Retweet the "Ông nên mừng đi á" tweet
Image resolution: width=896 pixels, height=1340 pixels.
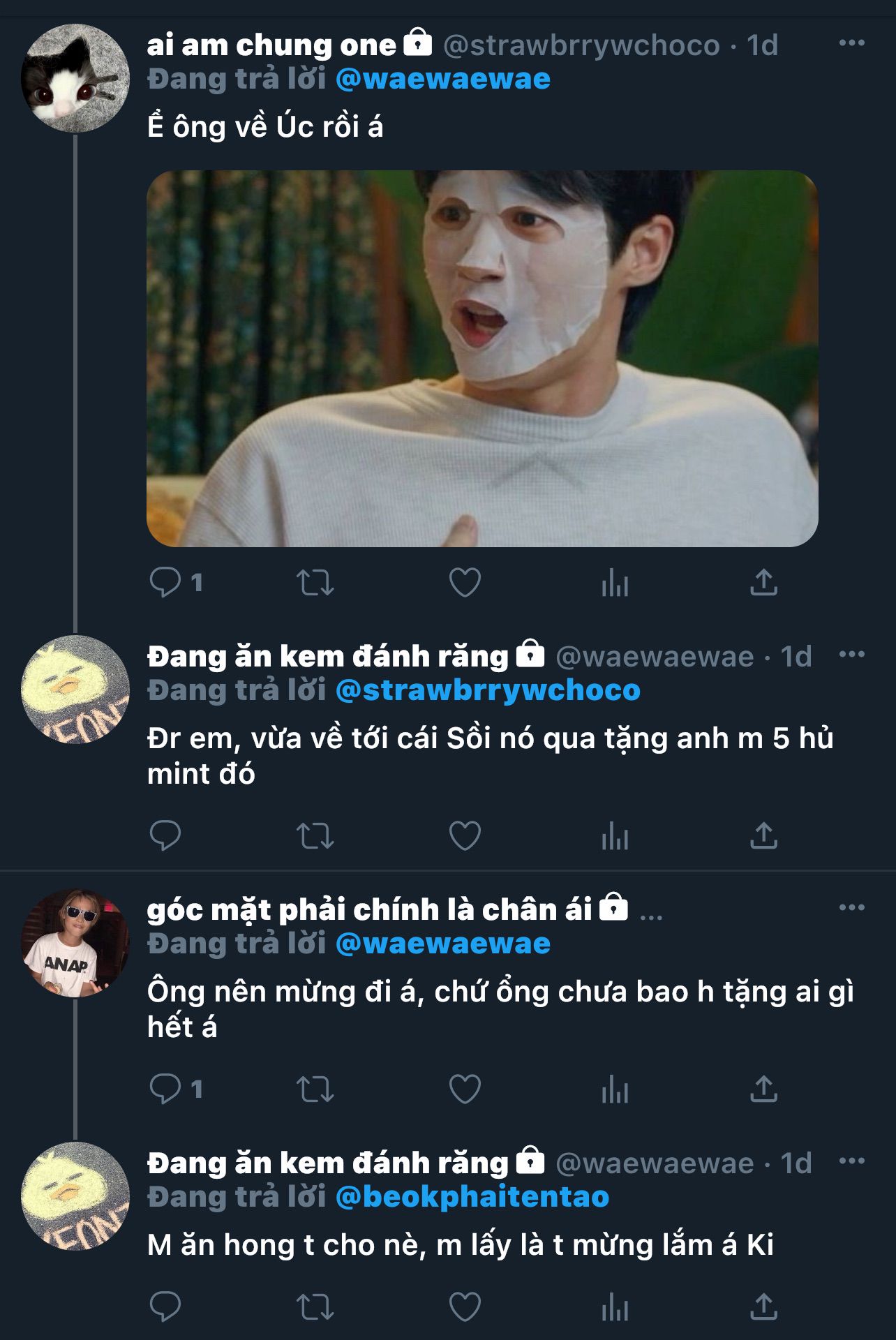point(315,1089)
